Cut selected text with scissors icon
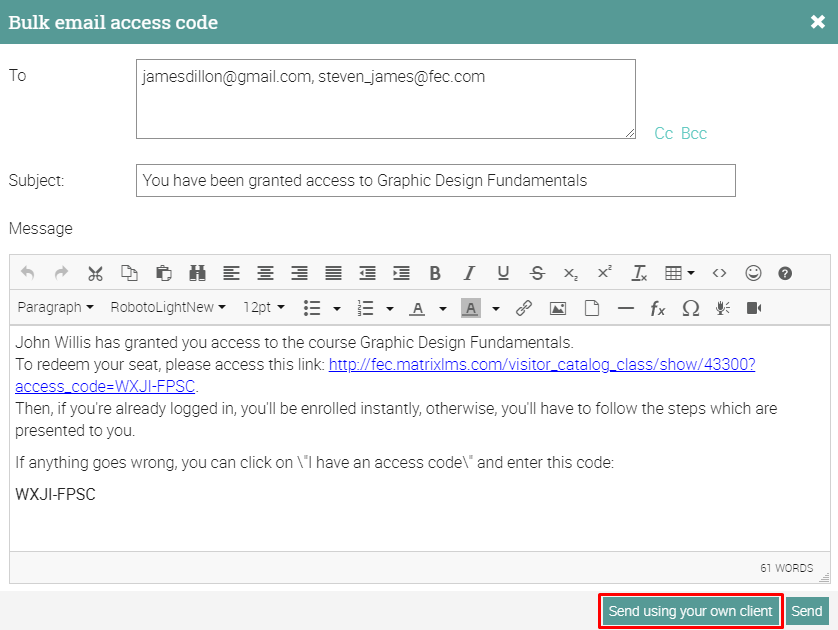Screen dimensions: 838x630 95,273
